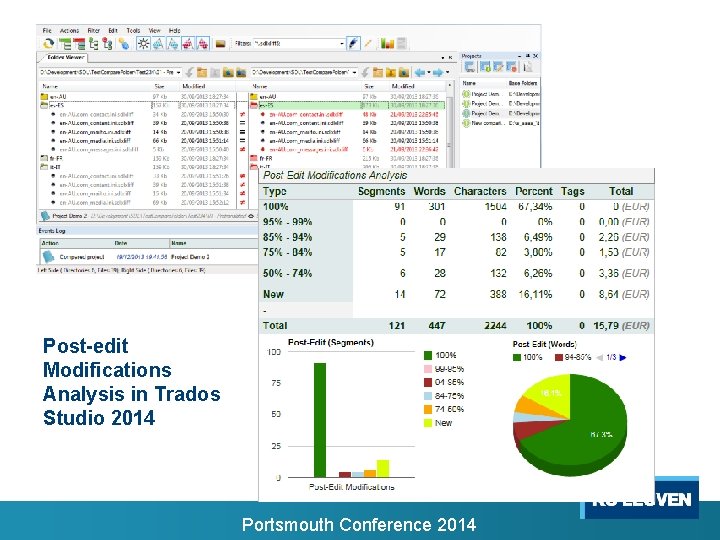
Task: Click the red table compare icon in toolbar
Action: [x=79, y=44]
